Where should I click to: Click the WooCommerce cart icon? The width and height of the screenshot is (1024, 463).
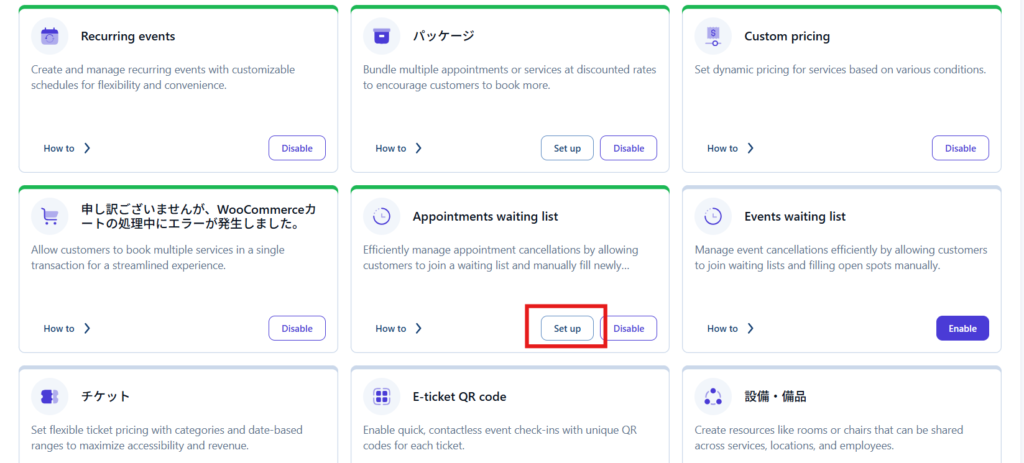[x=50, y=216]
